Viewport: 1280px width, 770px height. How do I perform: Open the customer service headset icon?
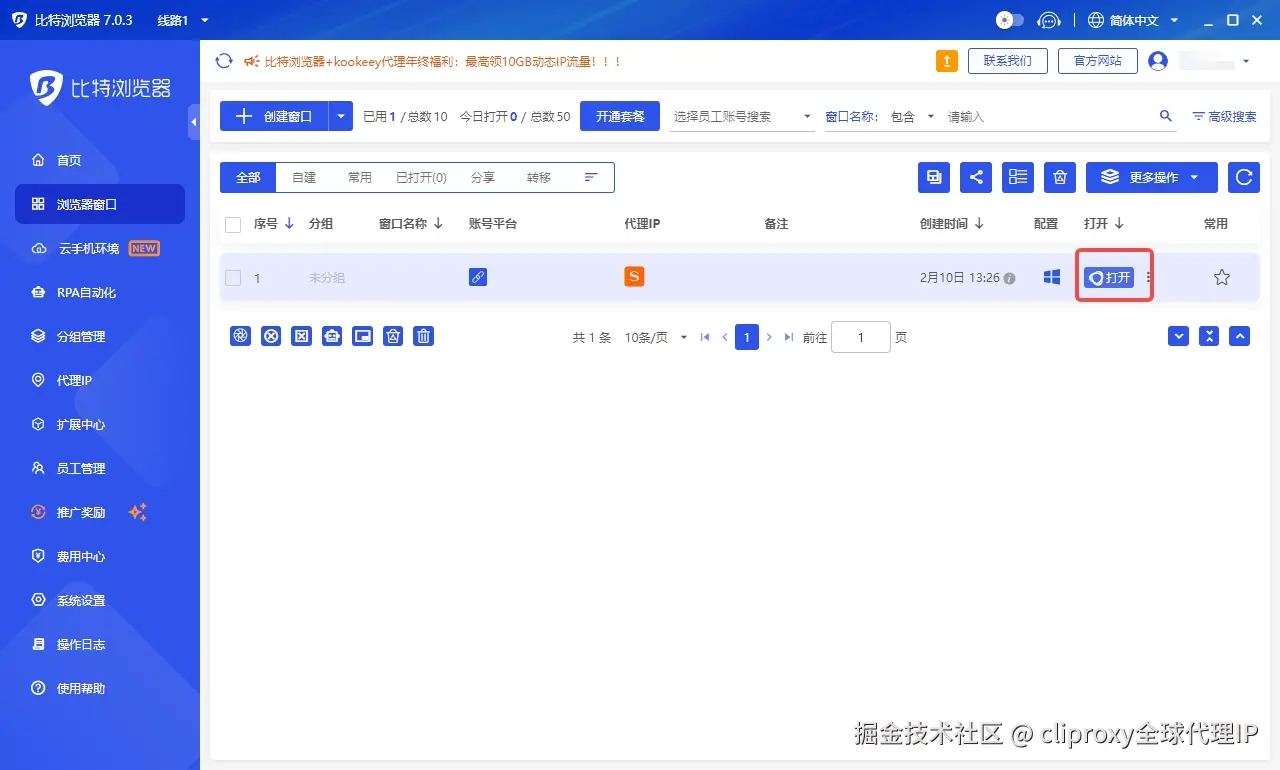(1048, 20)
